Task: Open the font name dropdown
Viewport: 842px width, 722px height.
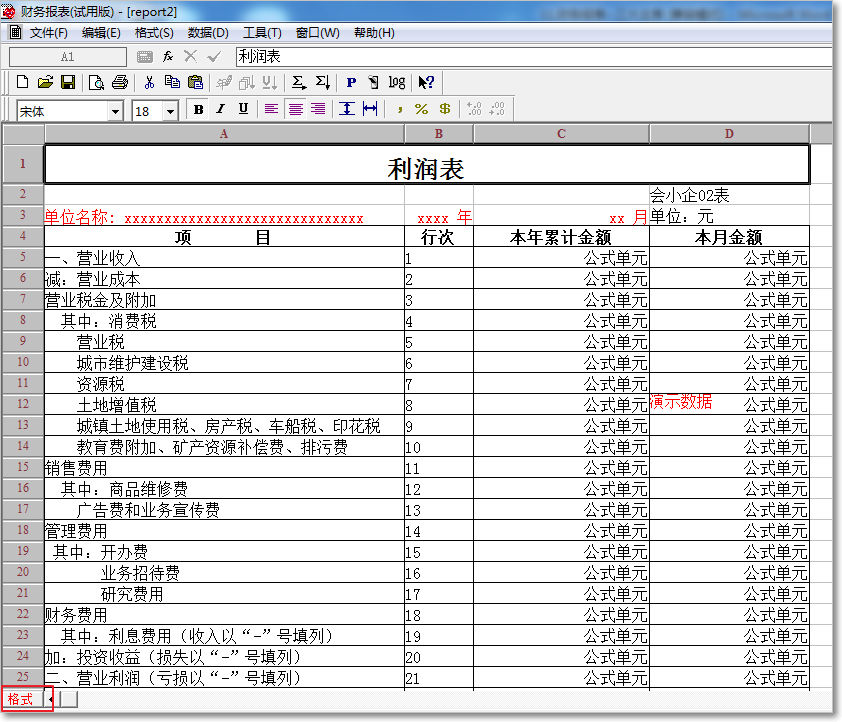Action: point(113,110)
